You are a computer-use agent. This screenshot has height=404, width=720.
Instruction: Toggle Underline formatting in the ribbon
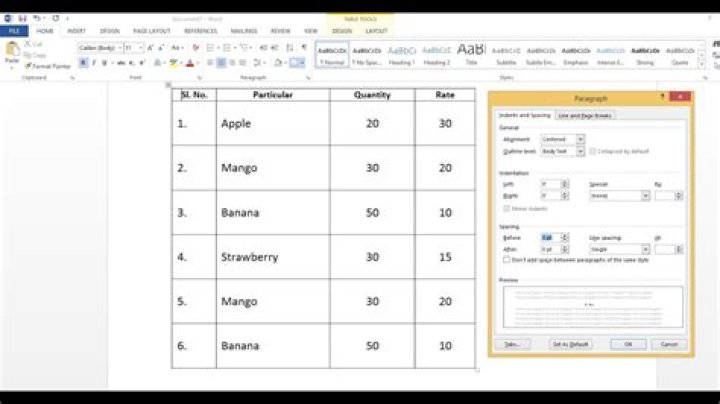pyautogui.click(x=105, y=62)
